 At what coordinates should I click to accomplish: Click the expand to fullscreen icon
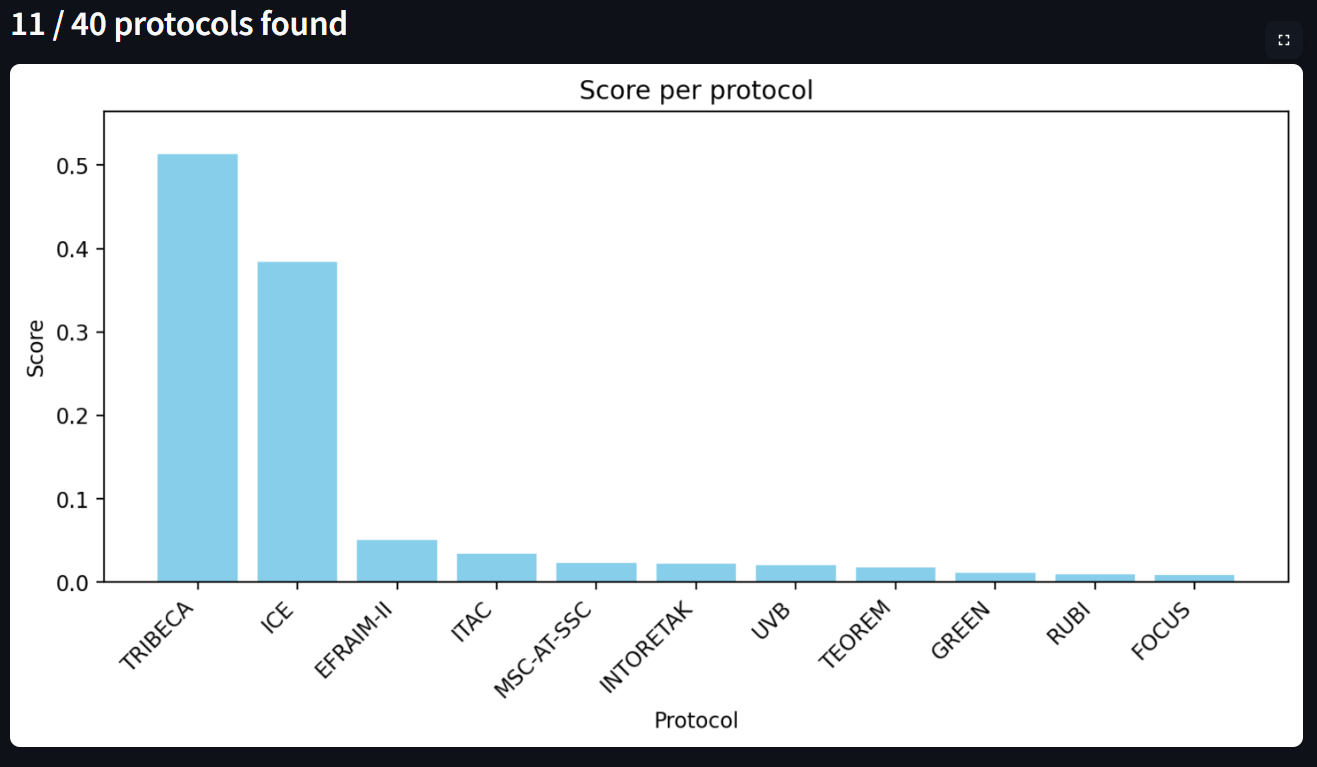[1284, 40]
